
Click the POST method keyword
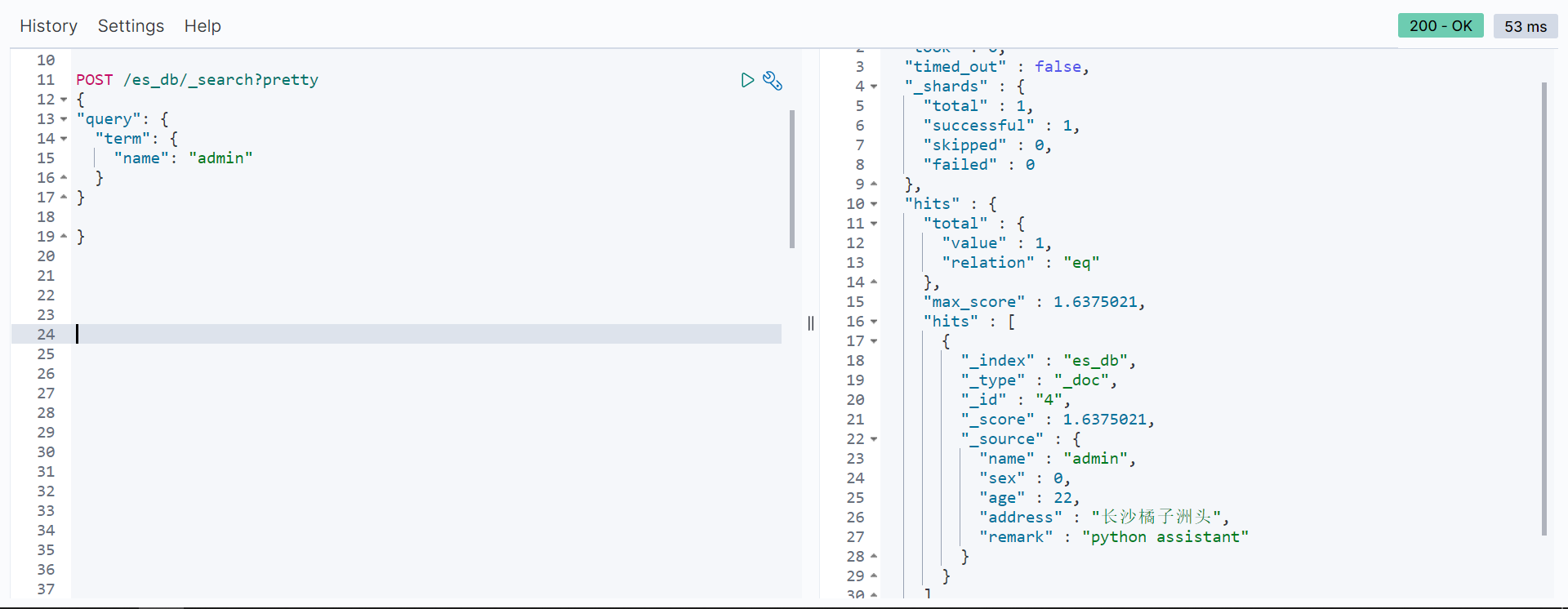[95, 80]
